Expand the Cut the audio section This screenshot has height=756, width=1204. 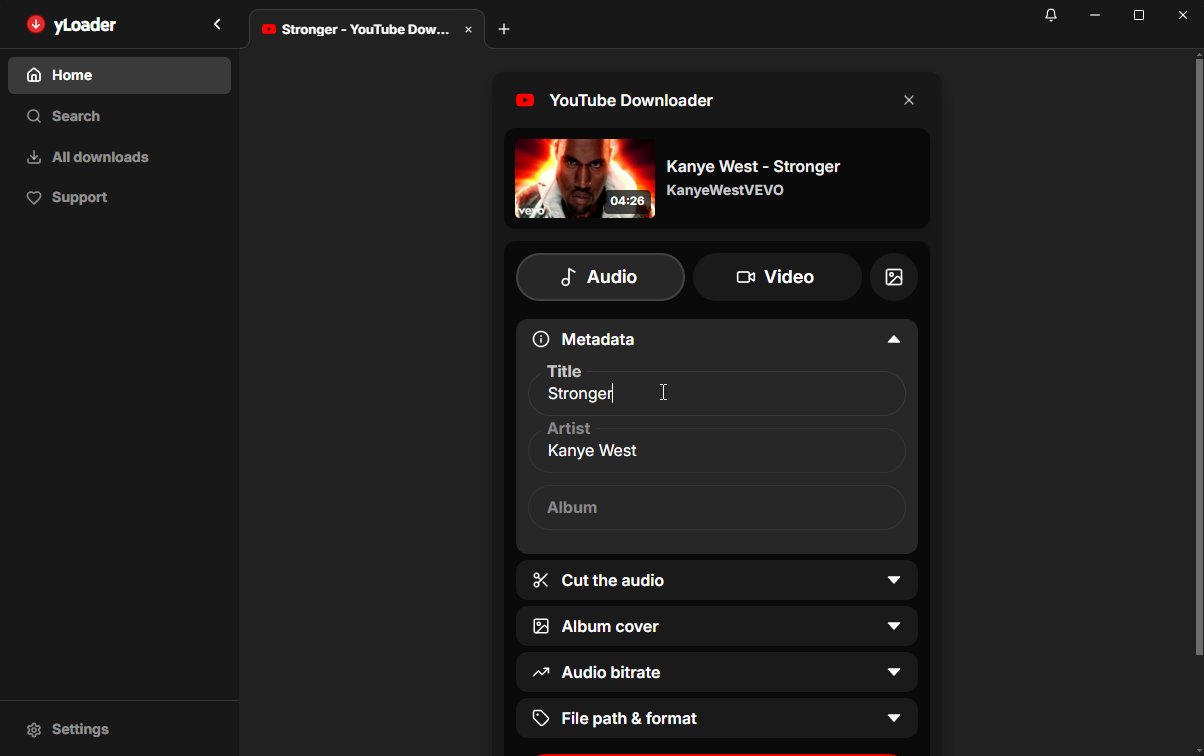[893, 581]
